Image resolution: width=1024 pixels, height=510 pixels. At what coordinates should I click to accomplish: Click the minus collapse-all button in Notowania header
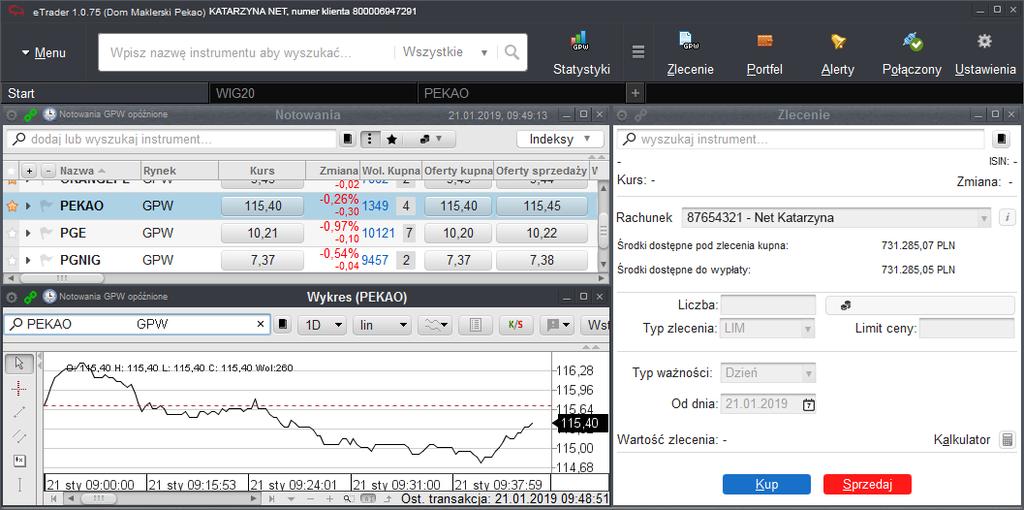[48, 170]
